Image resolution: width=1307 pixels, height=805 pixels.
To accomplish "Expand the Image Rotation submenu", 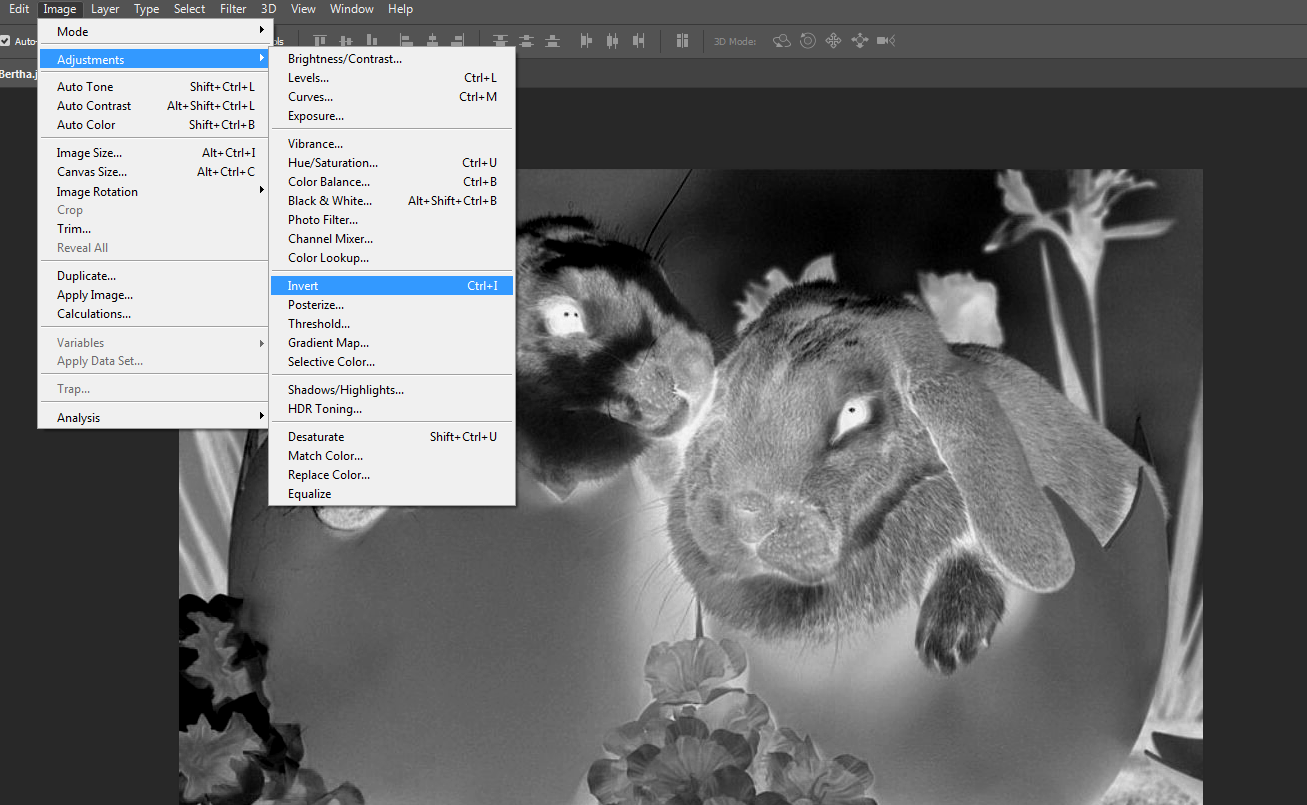I will (x=151, y=191).
